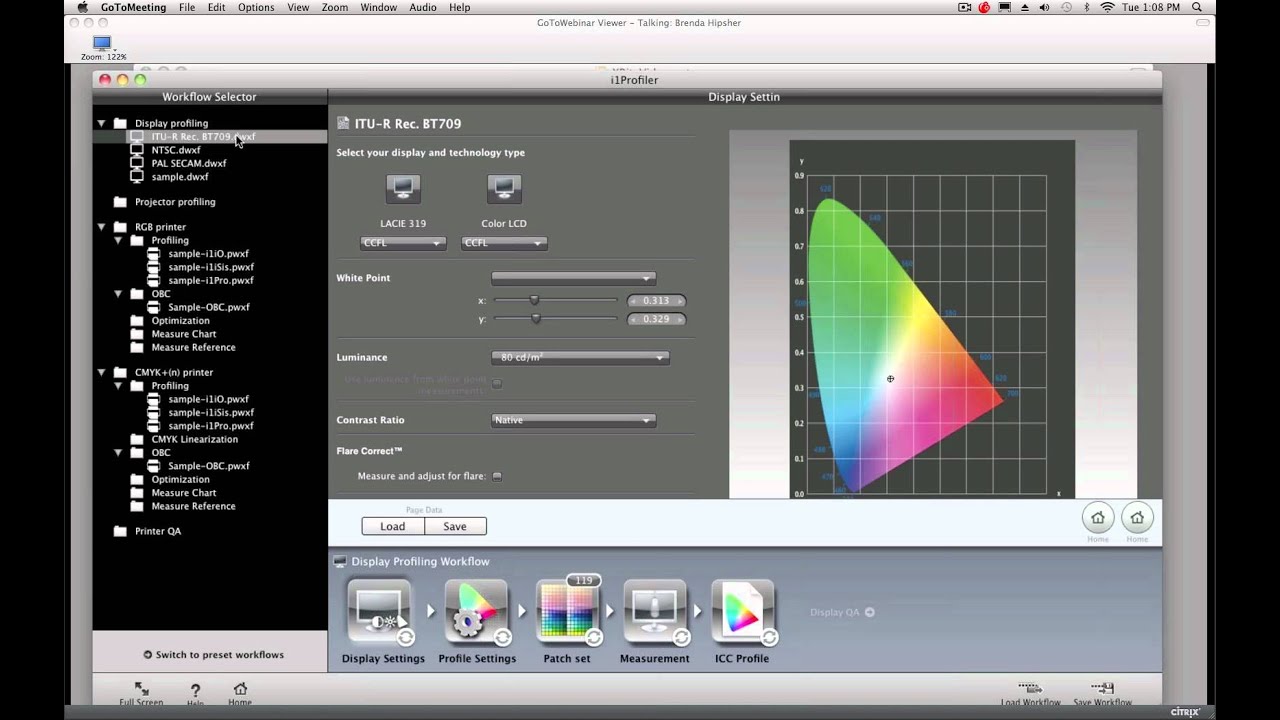Collapse the Display profiling tree node
Viewport: 1280px width, 720px height.
[x=101, y=123]
